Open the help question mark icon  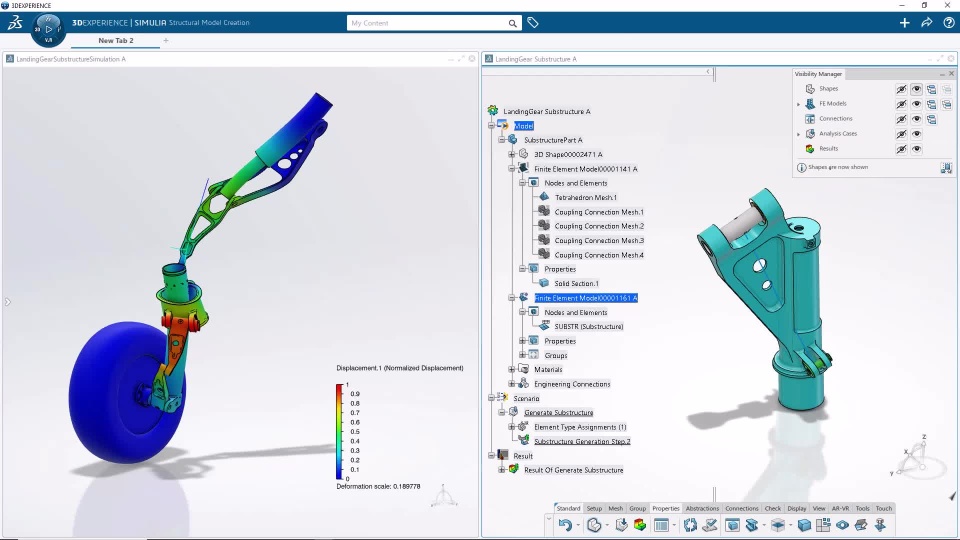tap(948, 23)
